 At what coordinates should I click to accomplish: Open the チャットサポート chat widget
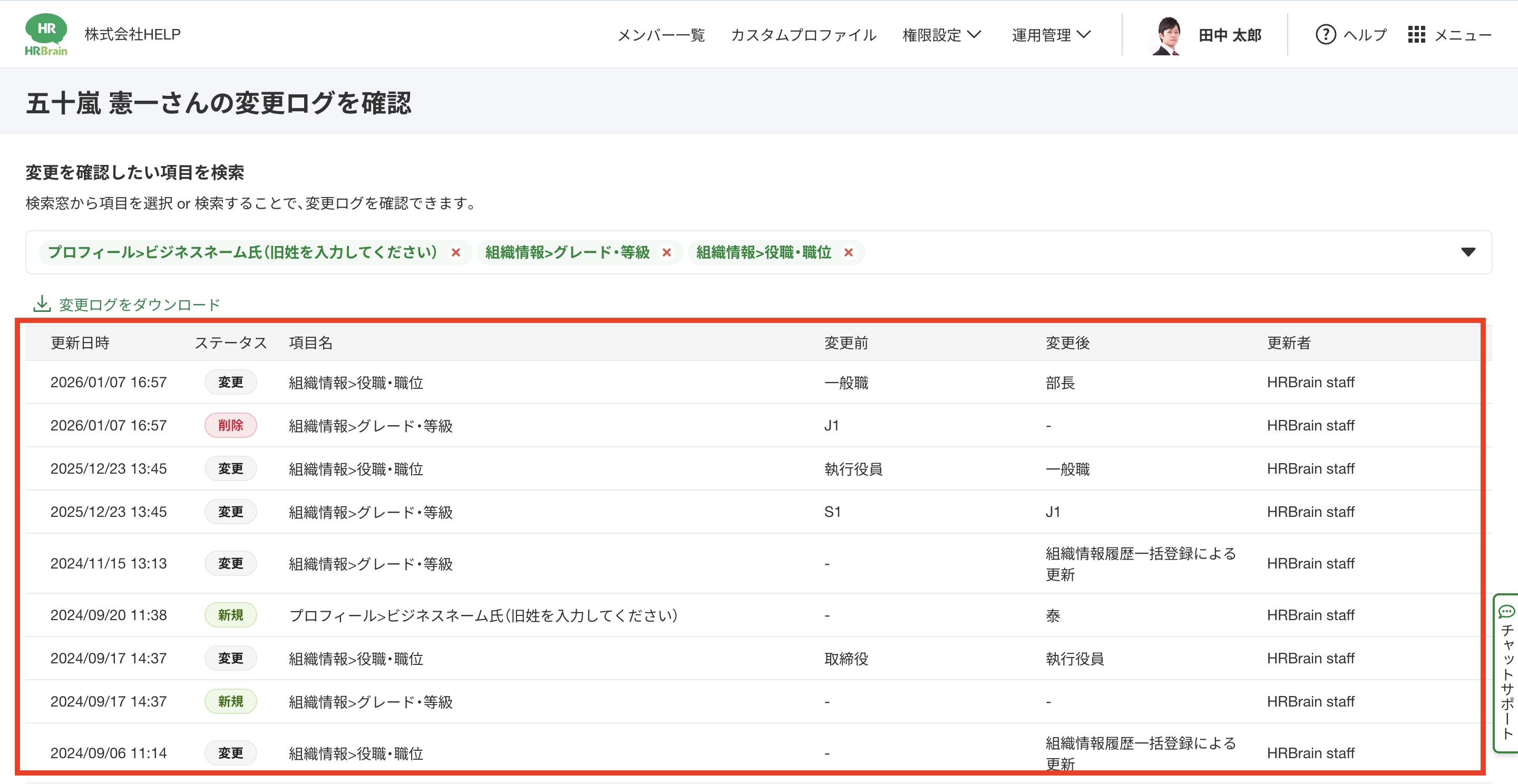1506,672
